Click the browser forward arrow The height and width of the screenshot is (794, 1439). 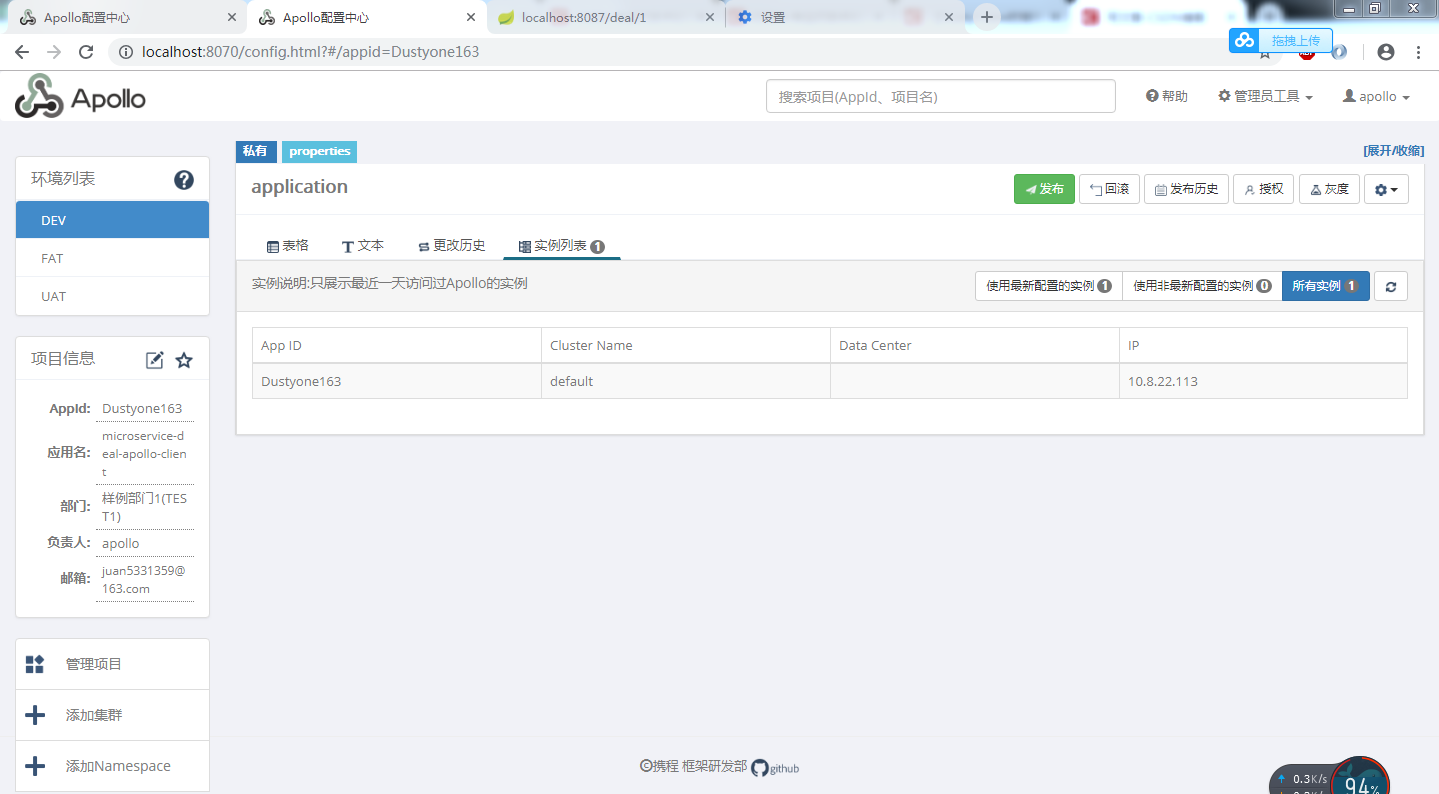(x=54, y=52)
